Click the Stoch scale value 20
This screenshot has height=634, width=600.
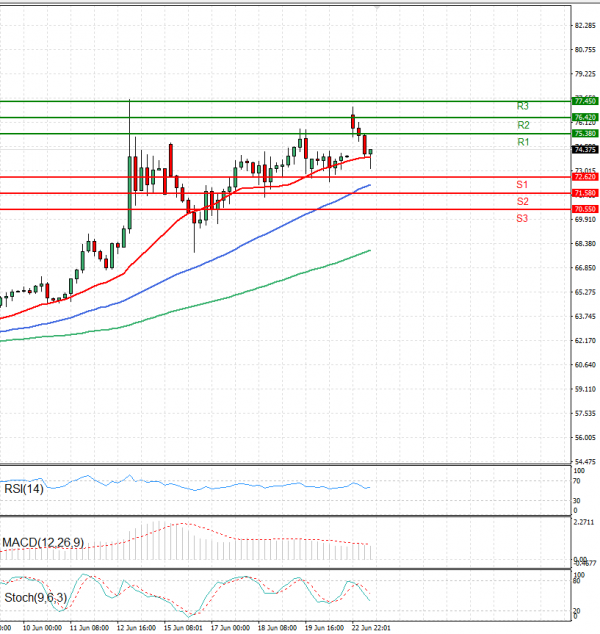click(577, 611)
